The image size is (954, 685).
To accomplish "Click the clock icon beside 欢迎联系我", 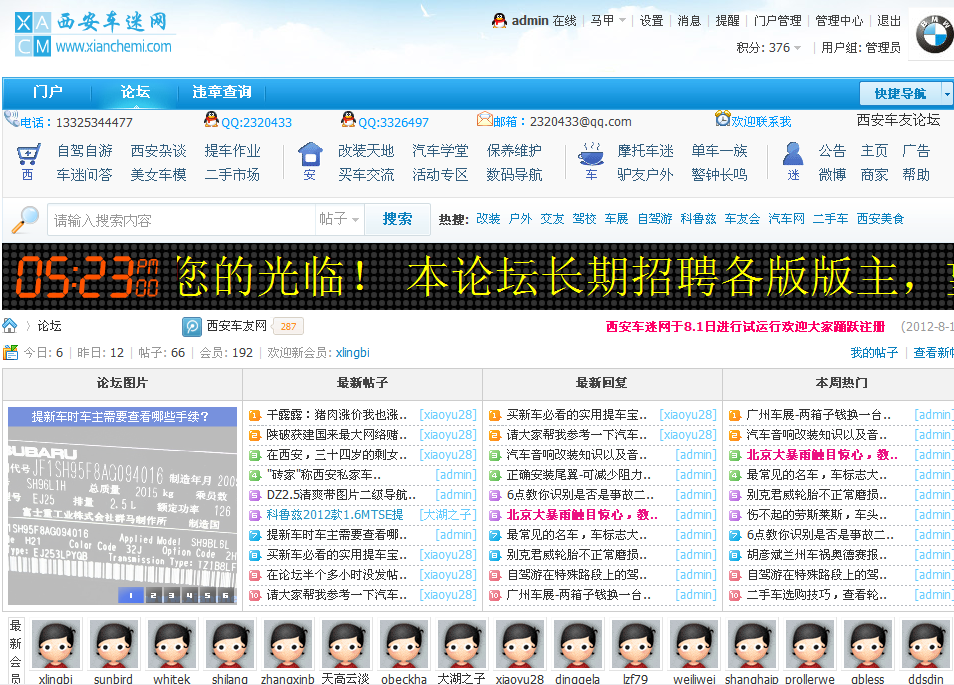I will coord(722,120).
